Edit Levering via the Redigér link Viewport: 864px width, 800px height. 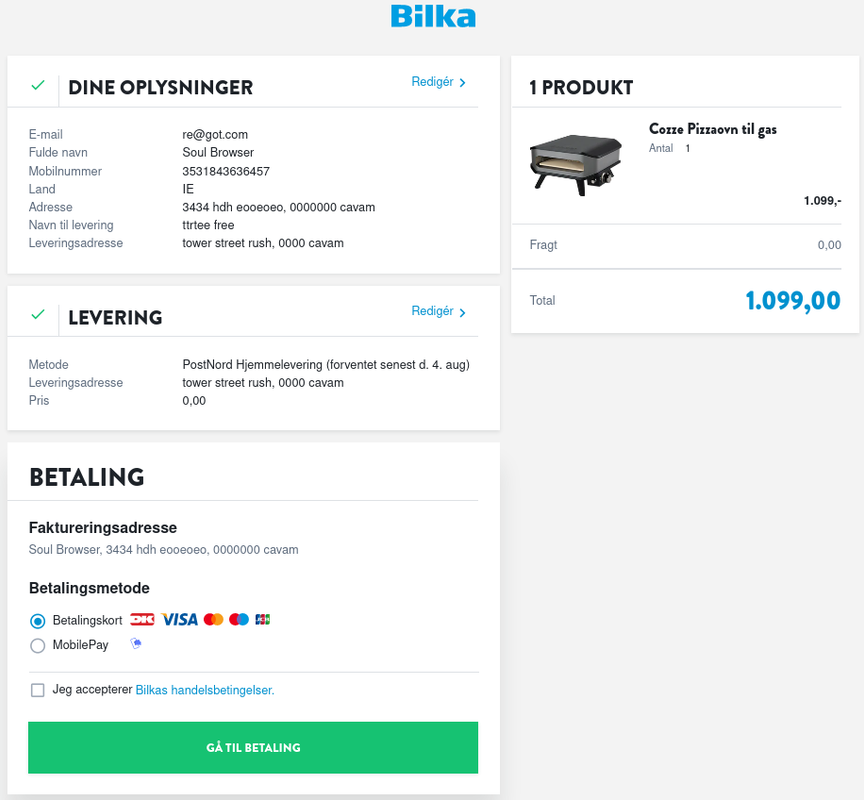[433, 311]
